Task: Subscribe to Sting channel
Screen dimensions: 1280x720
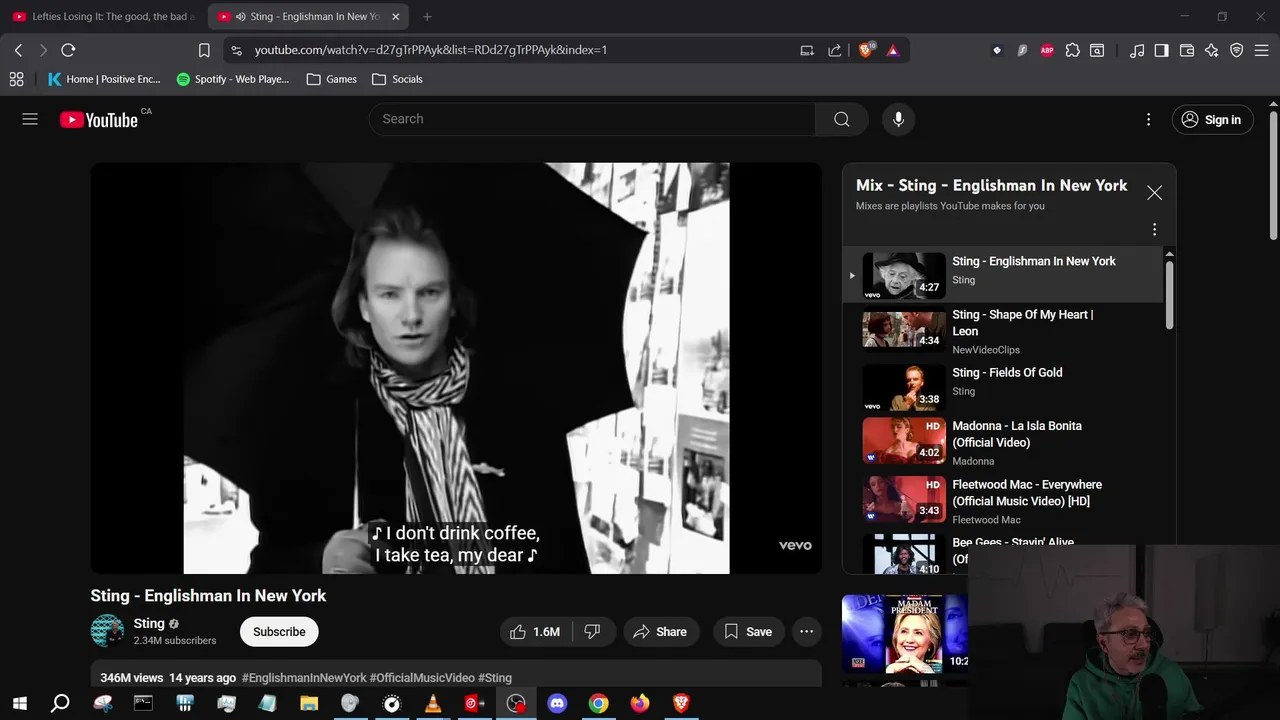Action: click(x=279, y=631)
